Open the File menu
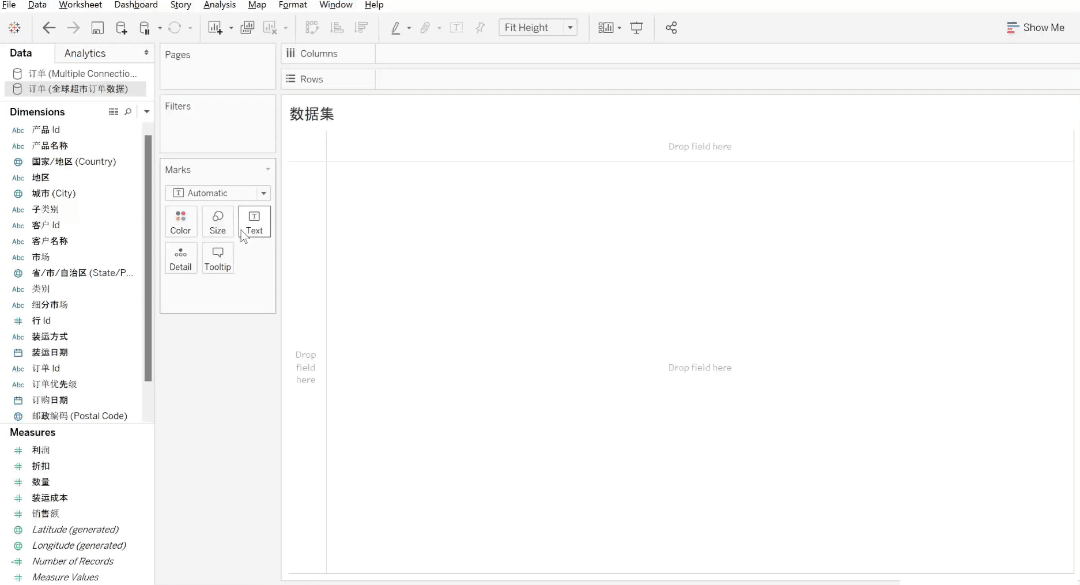 (x=9, y=5)
